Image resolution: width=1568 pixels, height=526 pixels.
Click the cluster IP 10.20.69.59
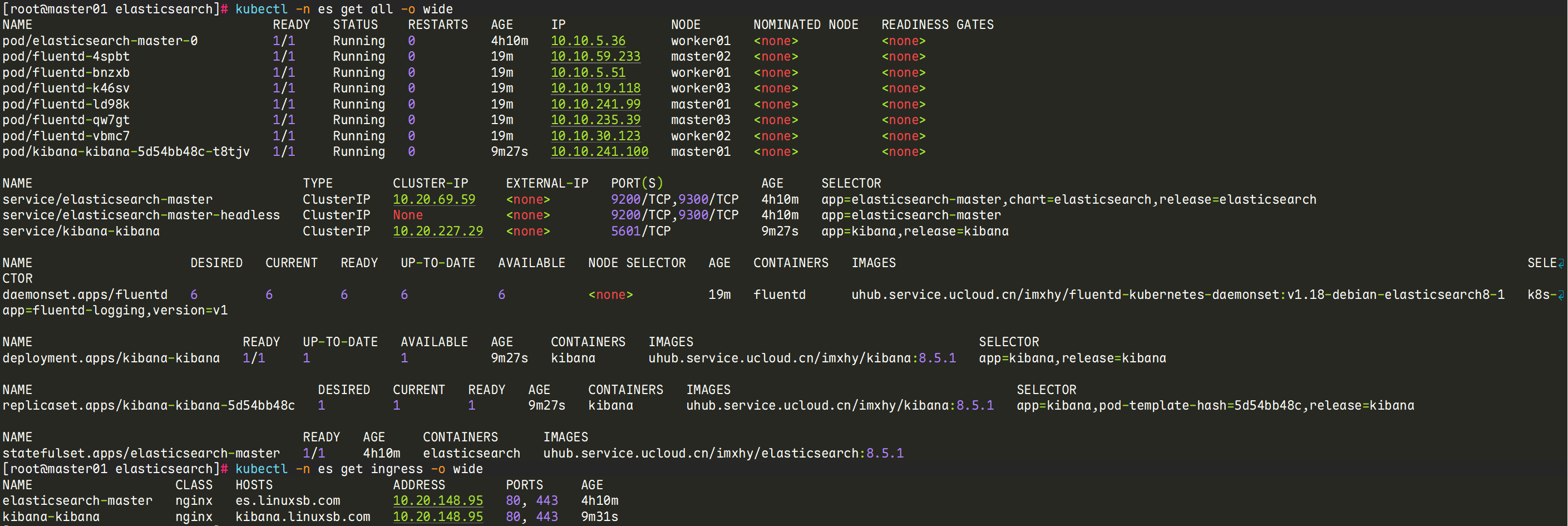tap(433, 200)
